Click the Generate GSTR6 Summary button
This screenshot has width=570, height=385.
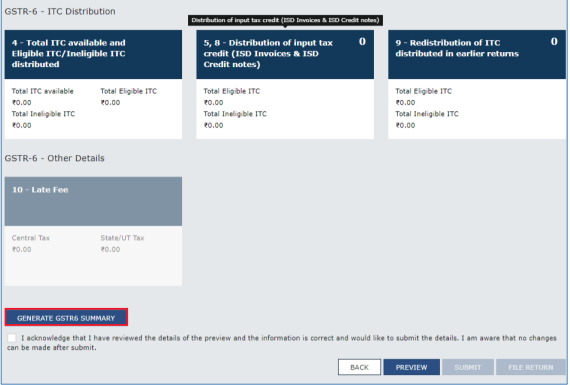66,318
